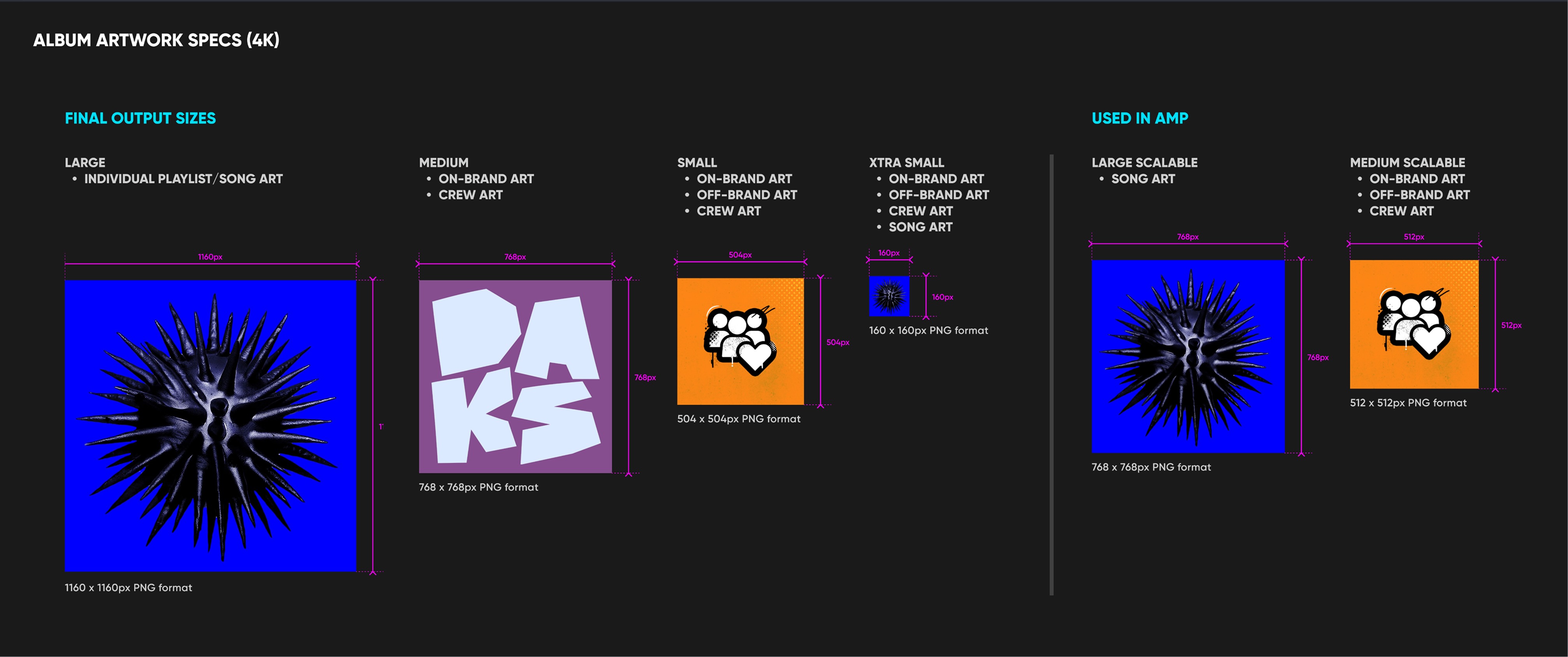Click the Album Artwork Specs (4K) title
Screen dimensions: 1568x657
156,40
